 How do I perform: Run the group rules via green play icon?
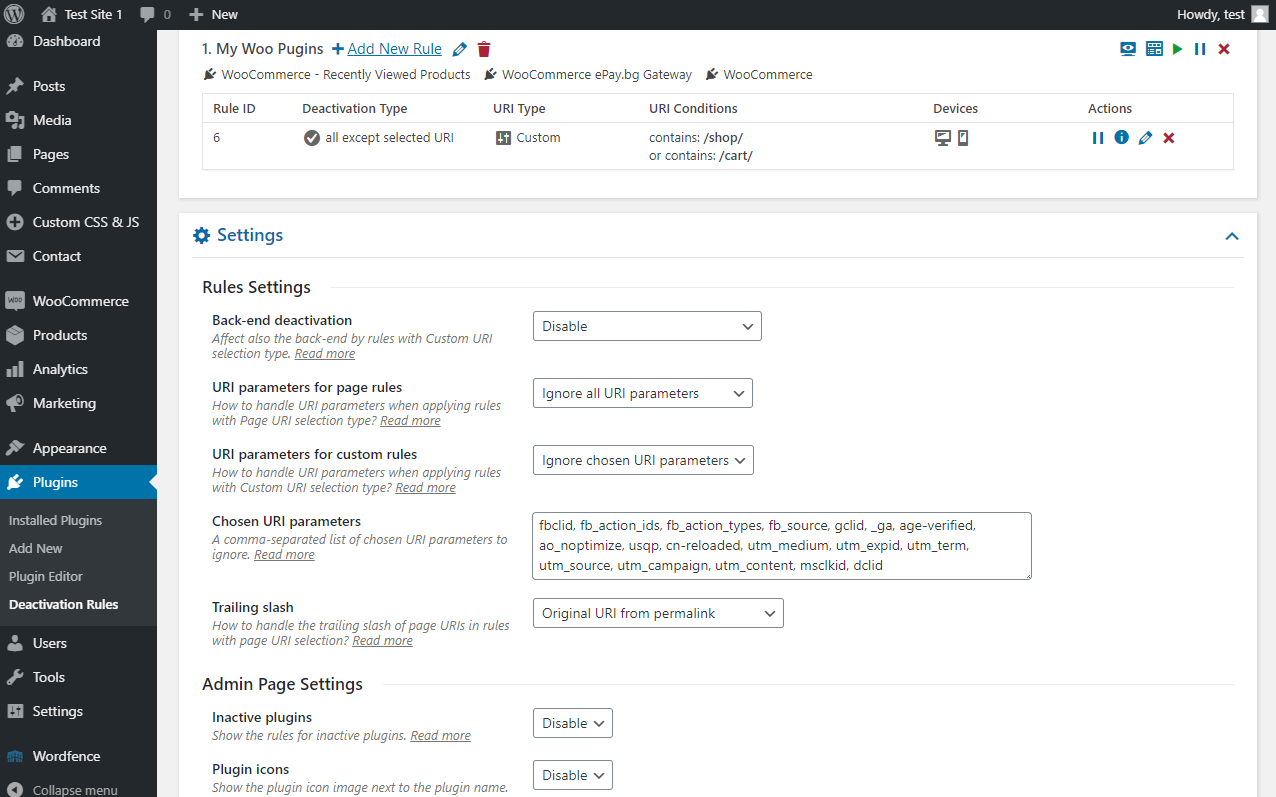1177,48
